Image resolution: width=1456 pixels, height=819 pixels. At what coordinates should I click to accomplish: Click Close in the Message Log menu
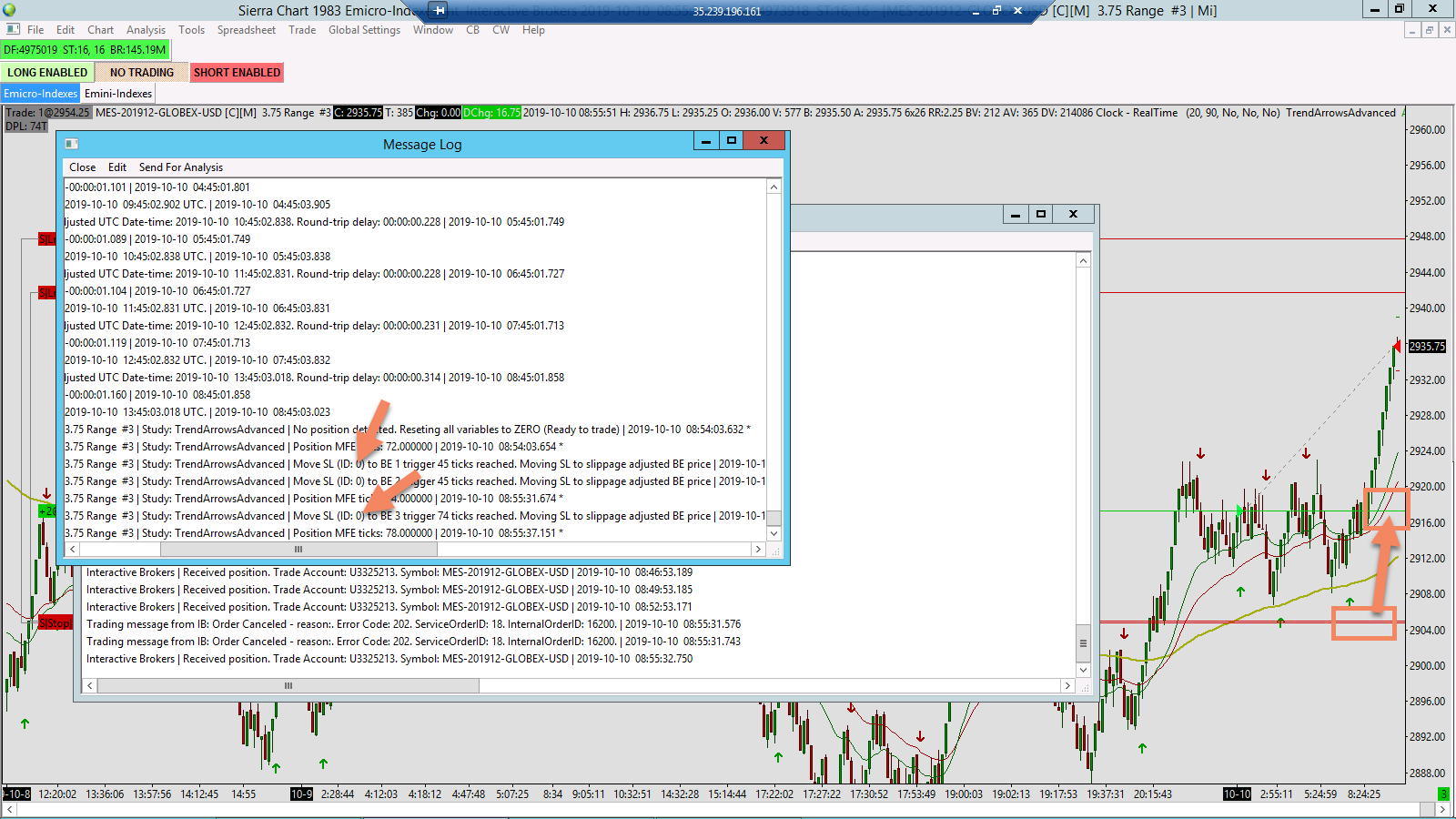[x=82, y=167]
